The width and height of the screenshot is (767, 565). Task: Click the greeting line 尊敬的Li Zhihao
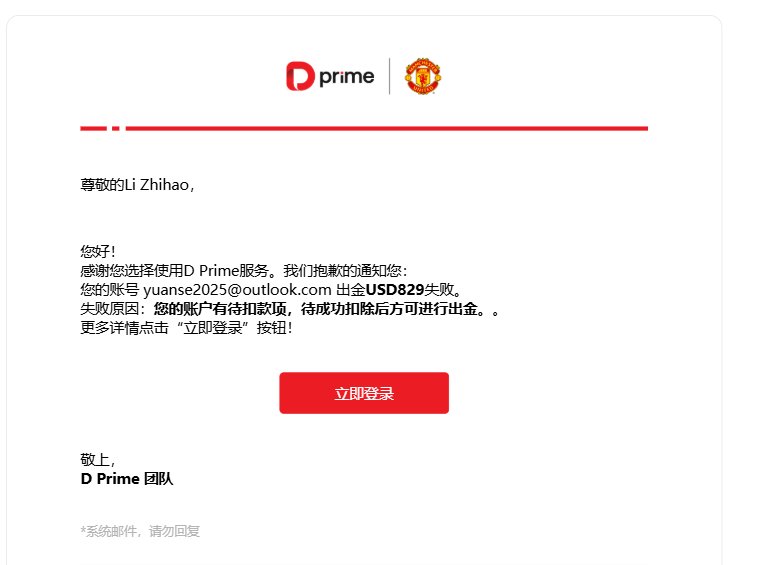(137, 184)
